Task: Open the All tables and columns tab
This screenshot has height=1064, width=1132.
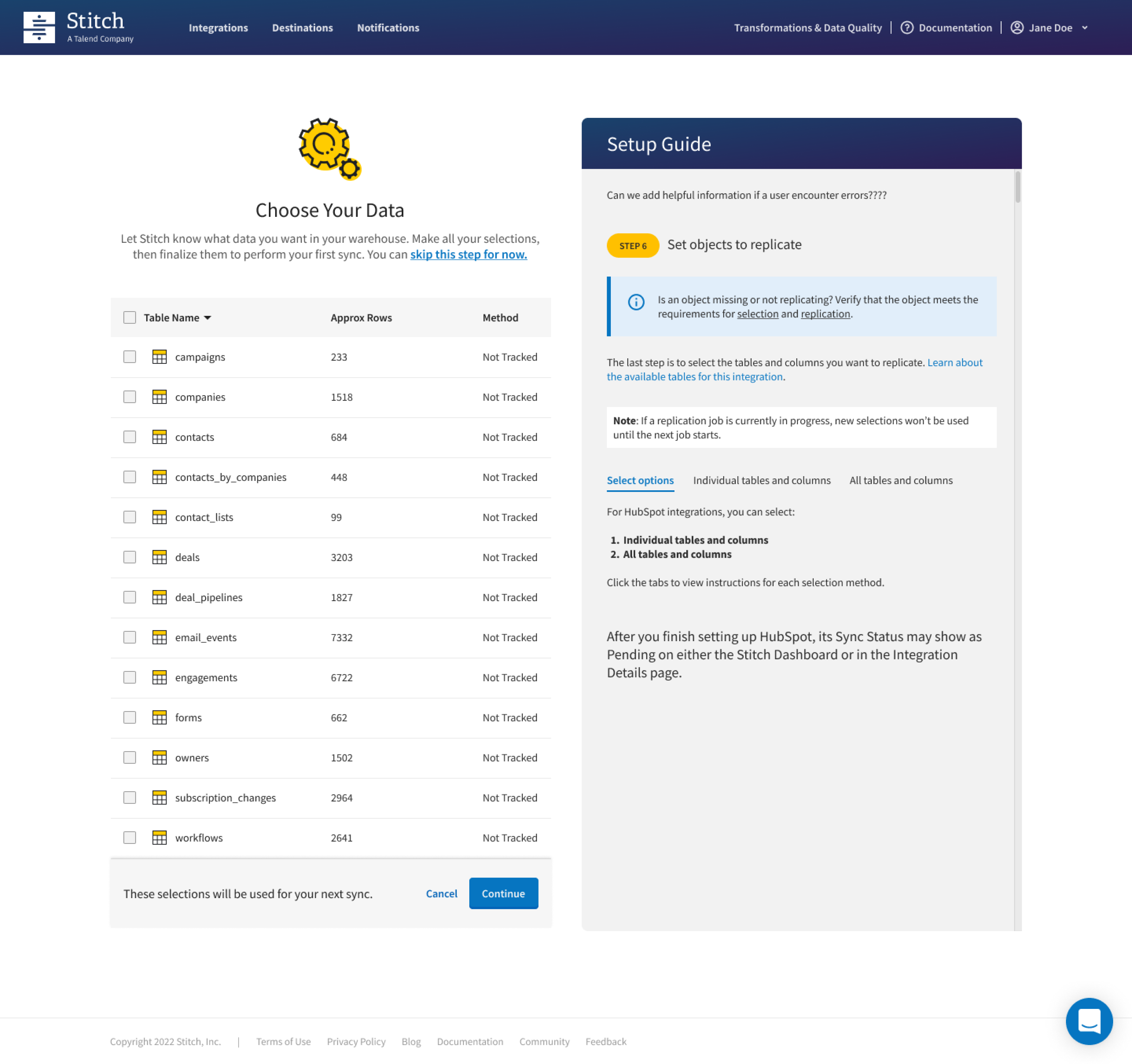Action: pos(900,481)
